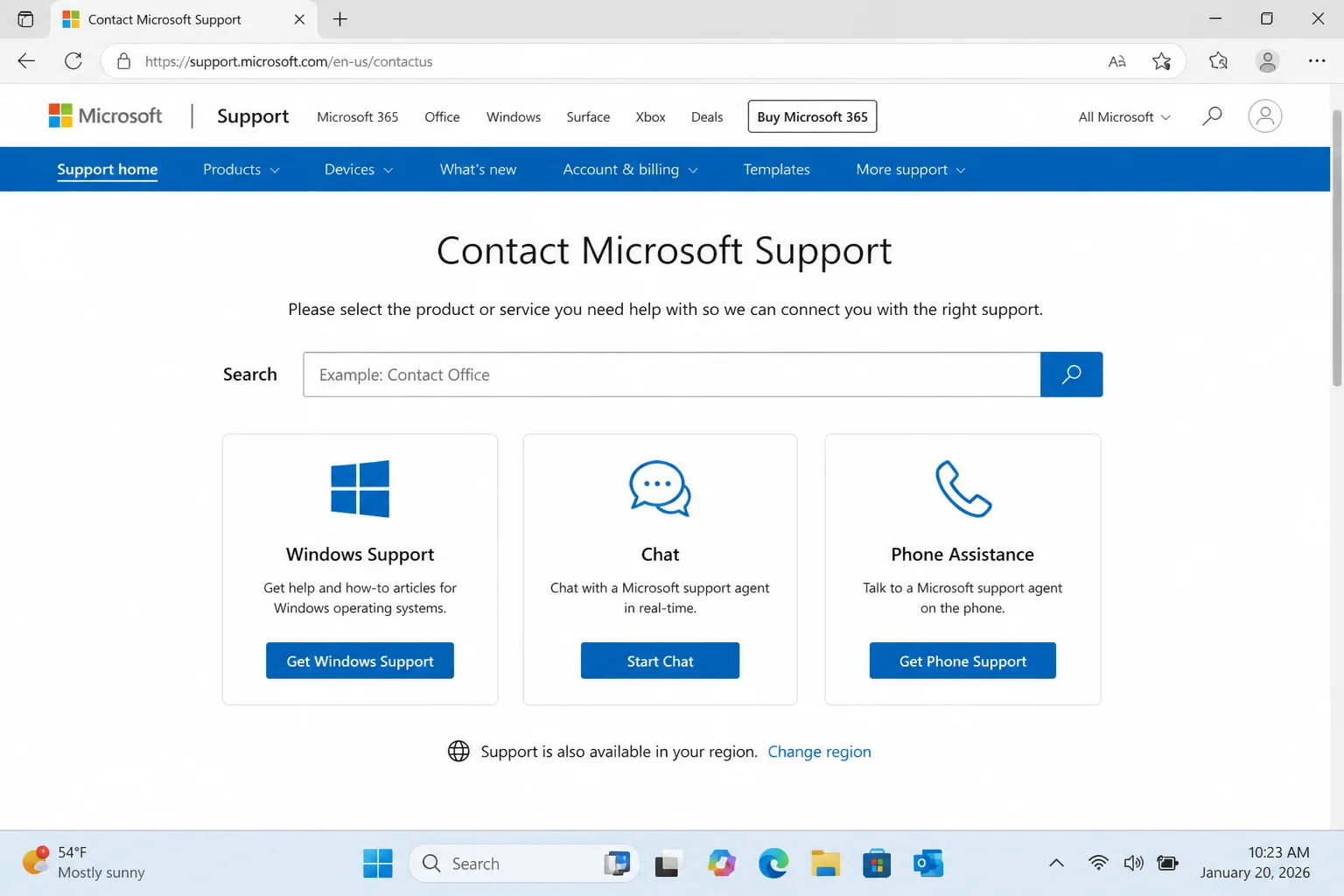Open the Windows nav link
Viewport: 1344px width, 896px height.
point(514,116)
